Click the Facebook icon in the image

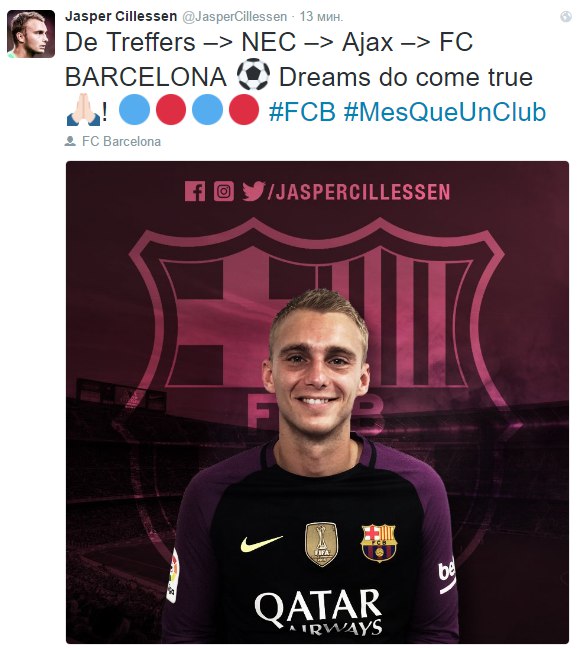[195, 191]
